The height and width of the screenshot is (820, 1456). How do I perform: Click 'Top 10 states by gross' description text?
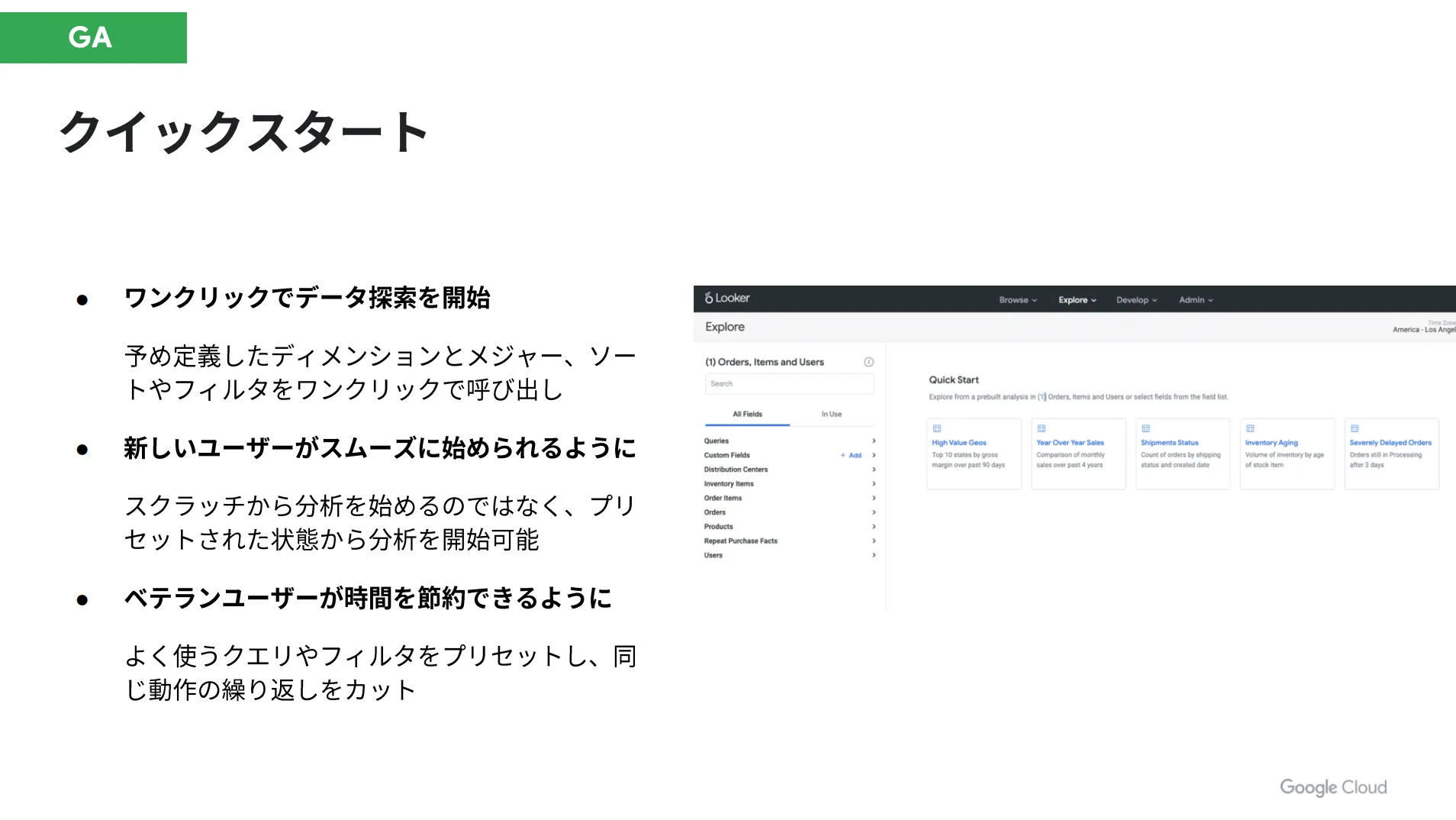(965, 455)
